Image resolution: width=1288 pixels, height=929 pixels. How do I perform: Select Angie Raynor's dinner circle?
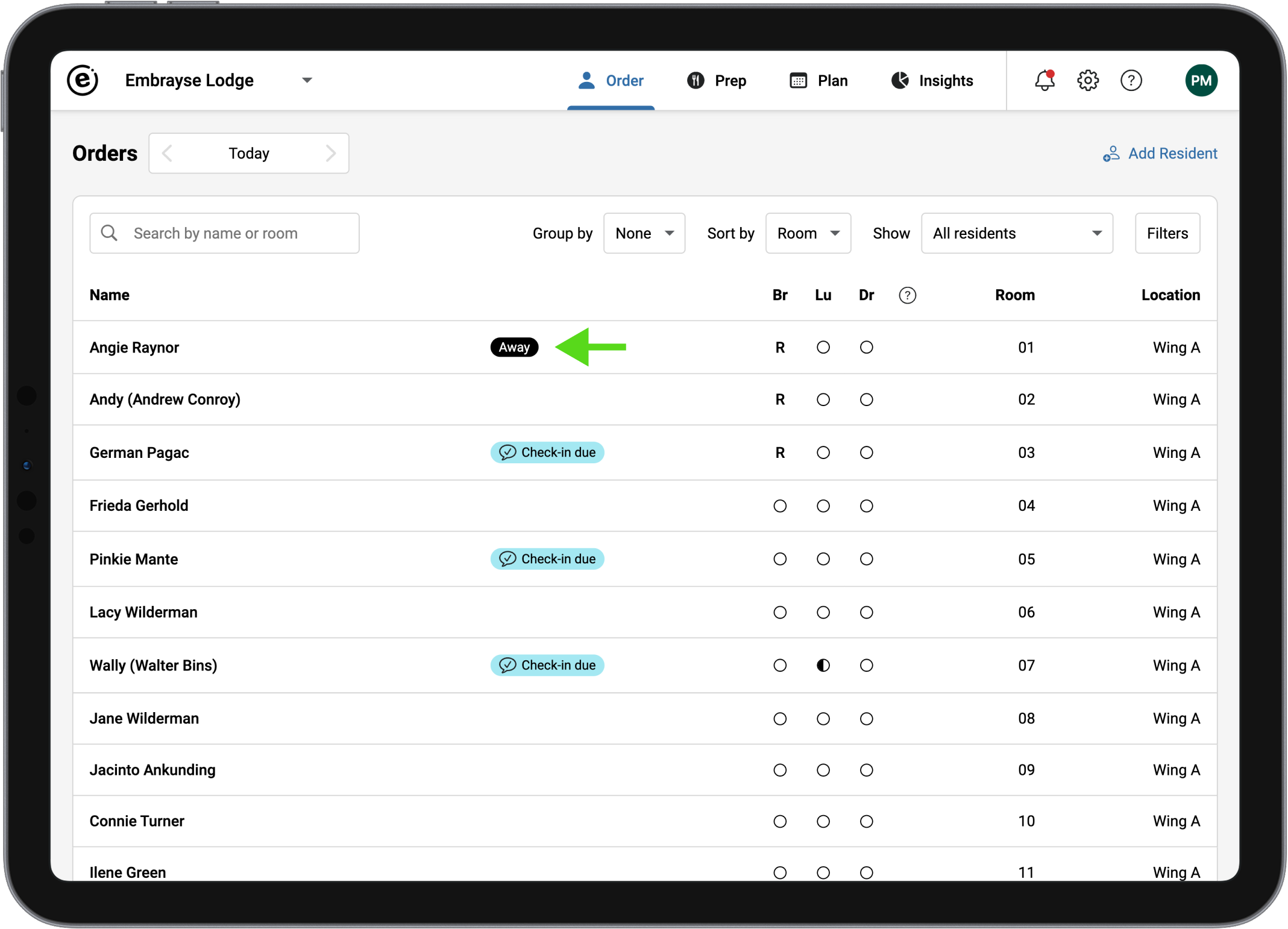point(866,348)
